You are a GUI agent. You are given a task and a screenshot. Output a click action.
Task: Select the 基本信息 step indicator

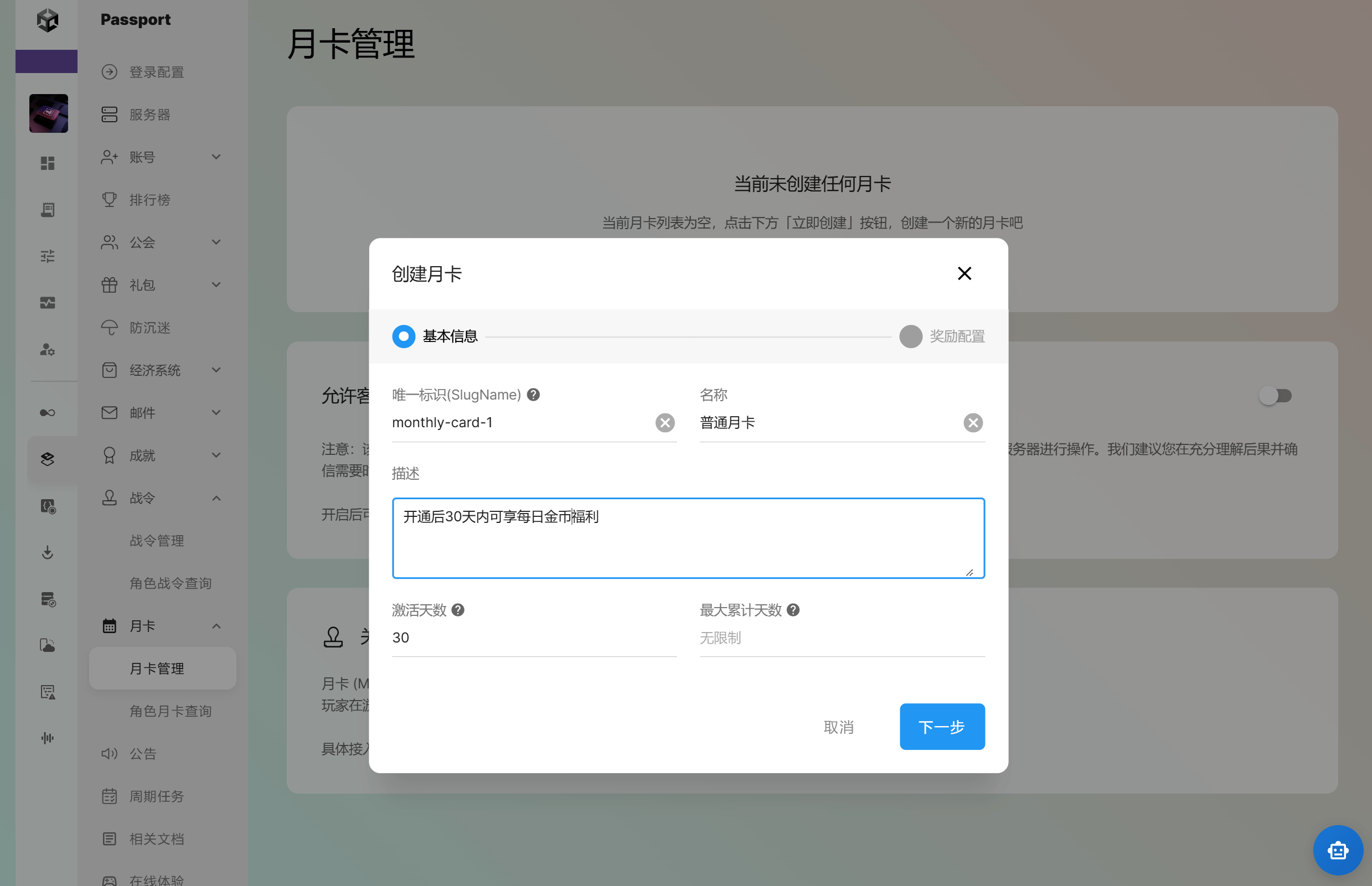click(x=404, y=336)
